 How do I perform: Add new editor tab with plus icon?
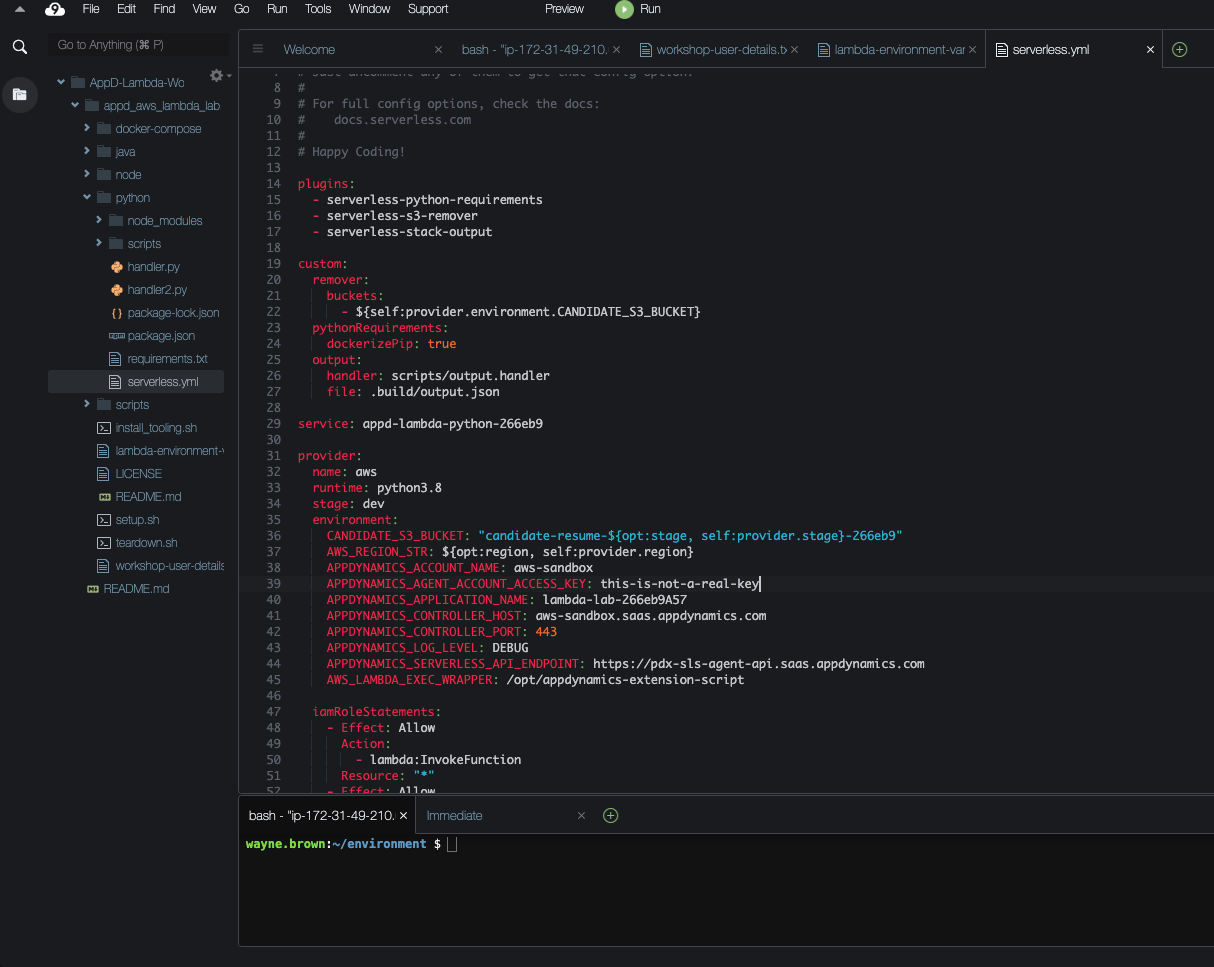click(1179, 49)
